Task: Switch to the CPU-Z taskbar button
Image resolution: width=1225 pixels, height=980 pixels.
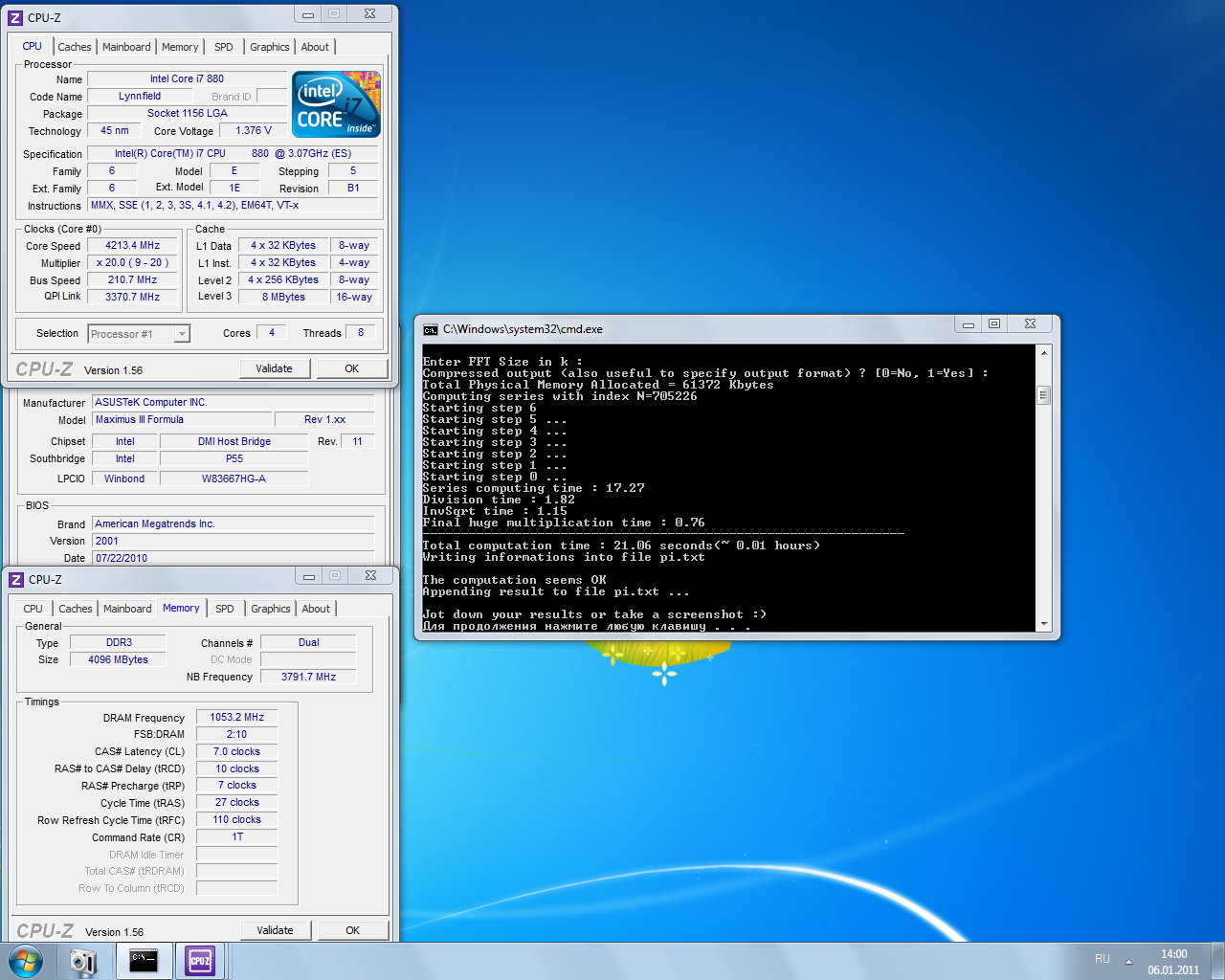Action: pos(200,961)
